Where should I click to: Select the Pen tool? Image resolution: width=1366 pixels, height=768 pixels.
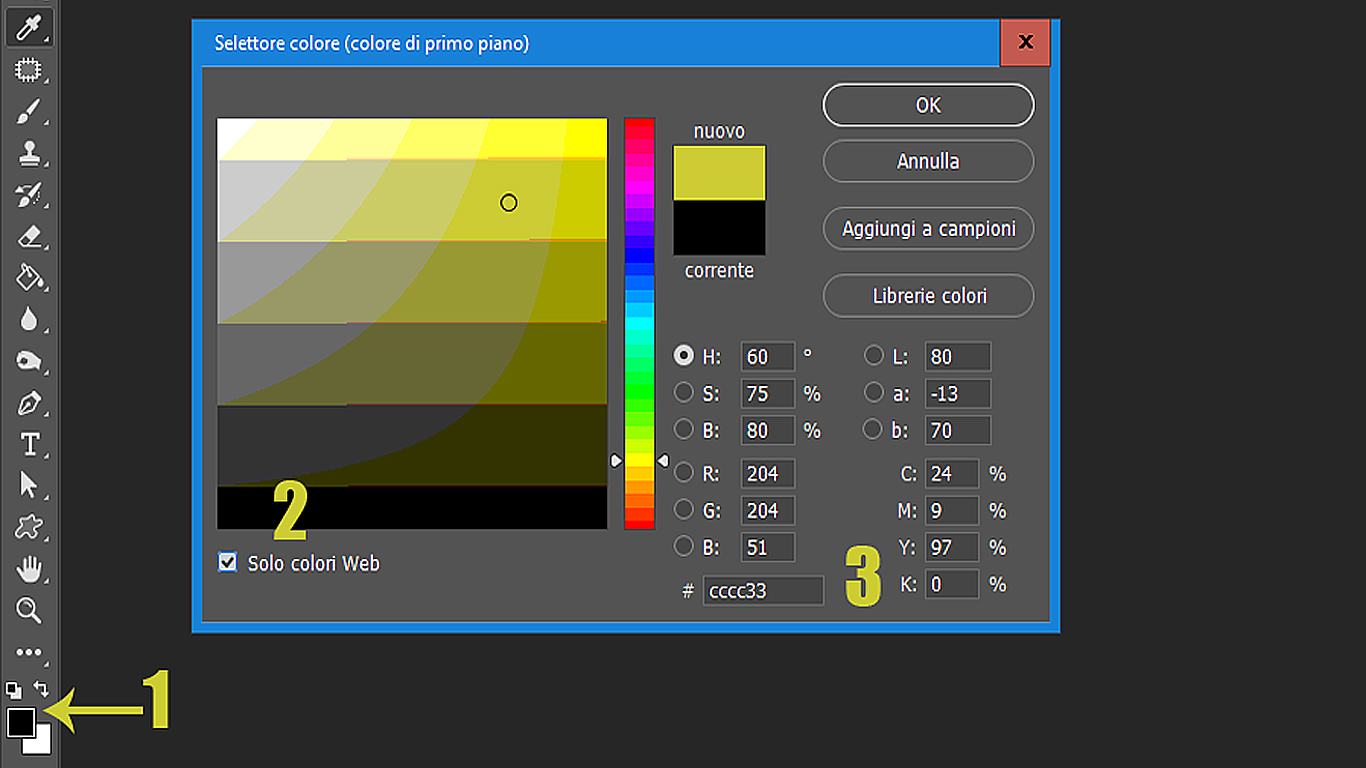[28, 404]
